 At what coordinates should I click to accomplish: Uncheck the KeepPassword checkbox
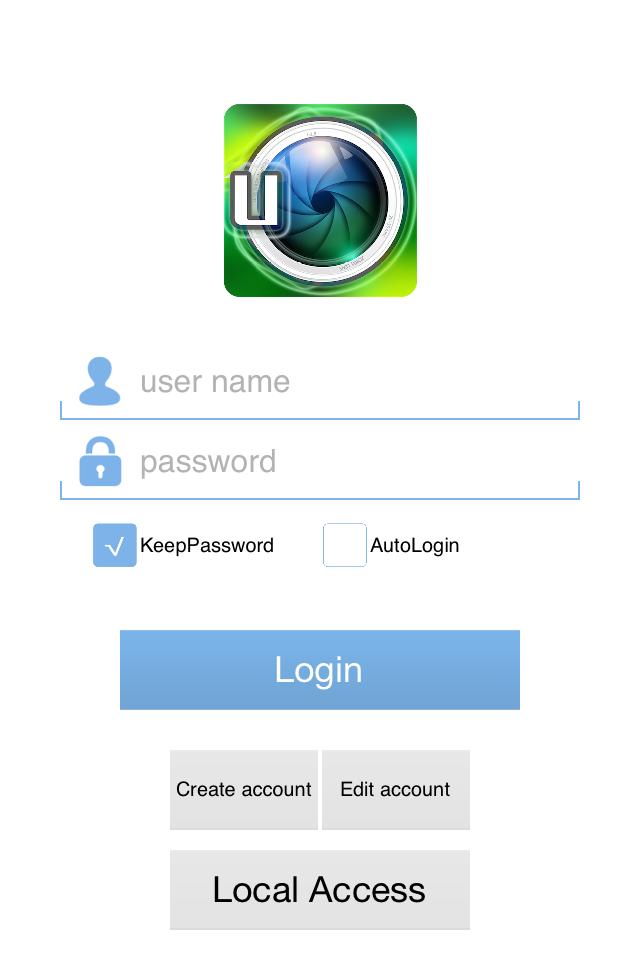pyautogui.click(x=115, y=545)
